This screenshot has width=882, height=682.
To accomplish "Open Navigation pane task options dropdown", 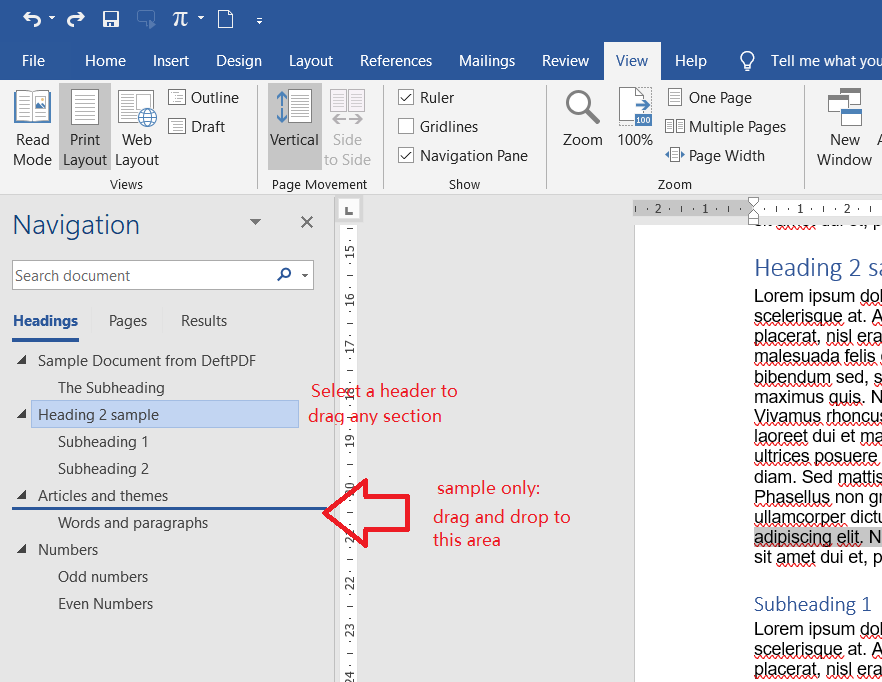I will [x=255, y=222].
